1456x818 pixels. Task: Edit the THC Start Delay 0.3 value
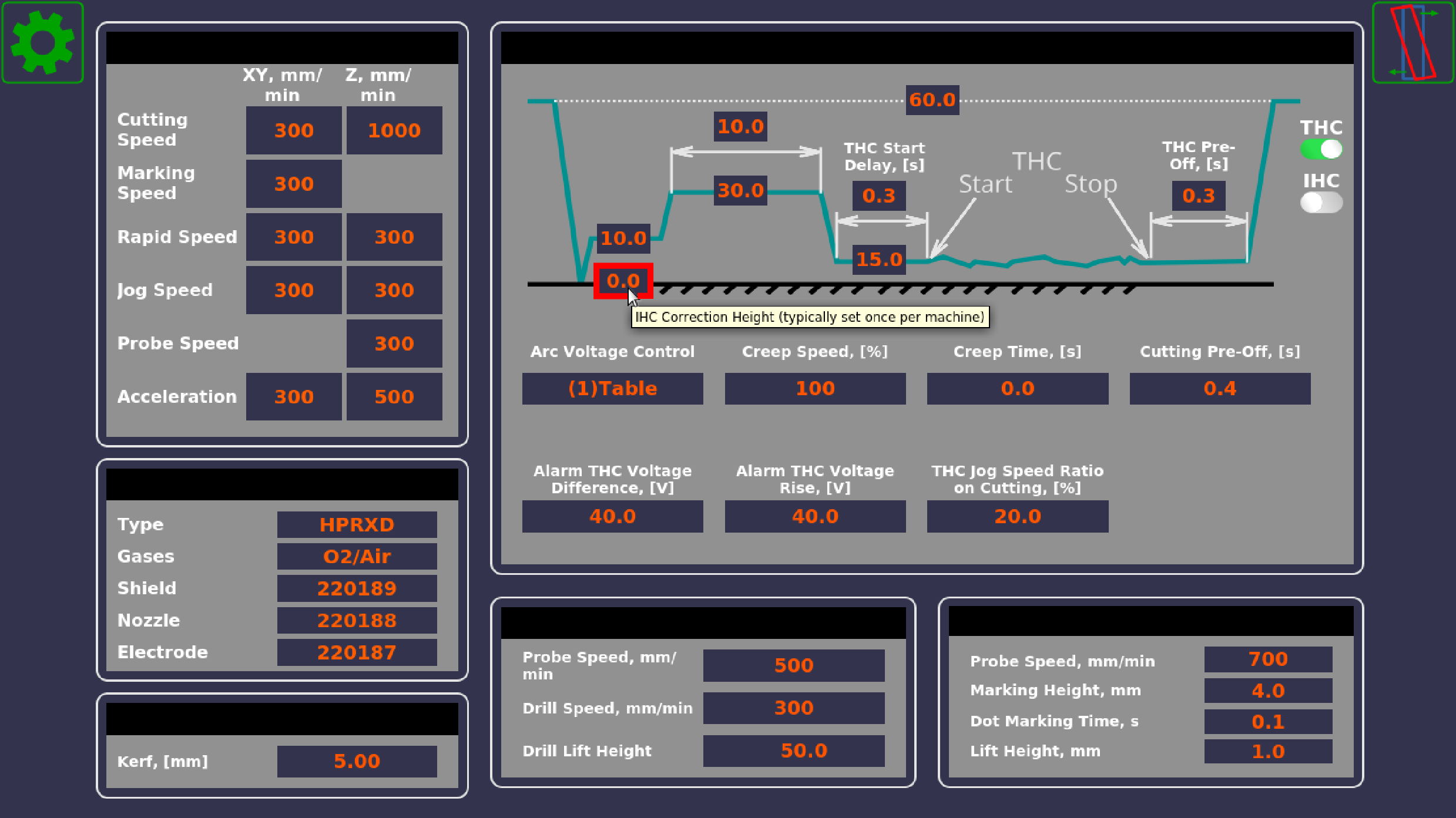(878, 196)
